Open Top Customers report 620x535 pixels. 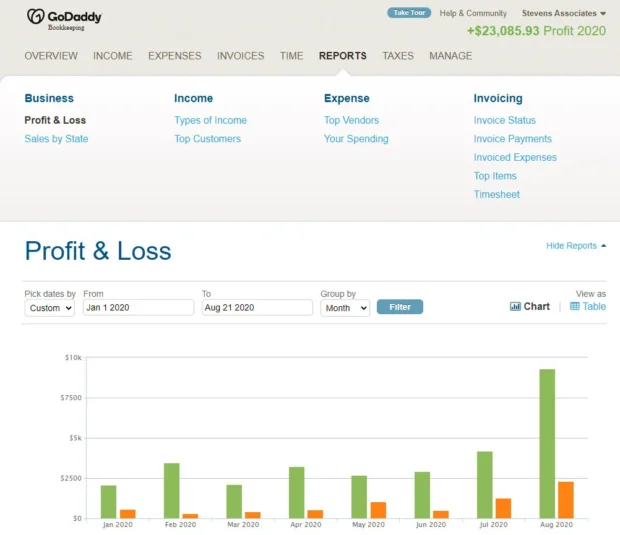pyautogui.click(x=208, y=139)
